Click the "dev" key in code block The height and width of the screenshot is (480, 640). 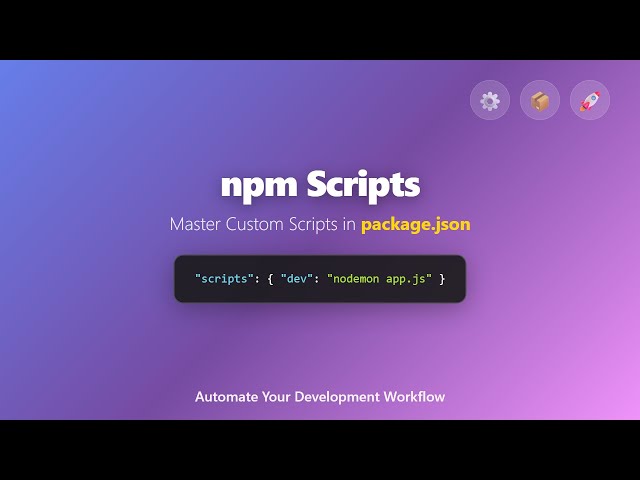(297, 279)
